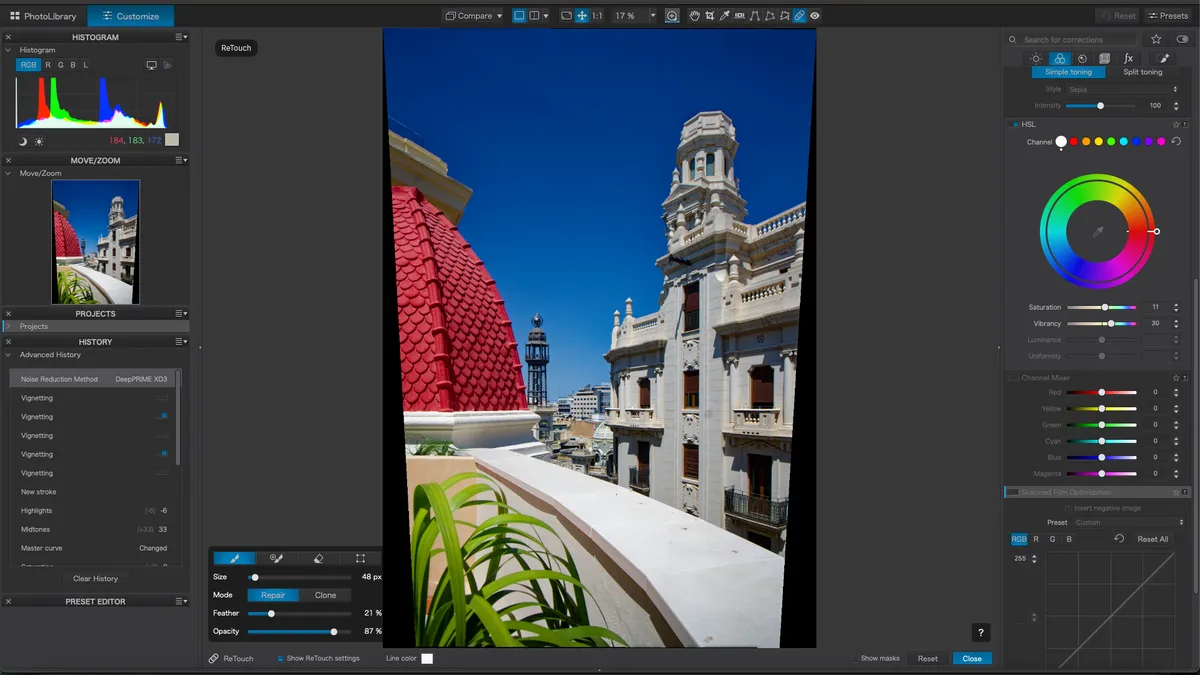Collapse the Move/Zoom section chevron
The width and height of the screenshot is (1200, 675).
click(9, 173)
